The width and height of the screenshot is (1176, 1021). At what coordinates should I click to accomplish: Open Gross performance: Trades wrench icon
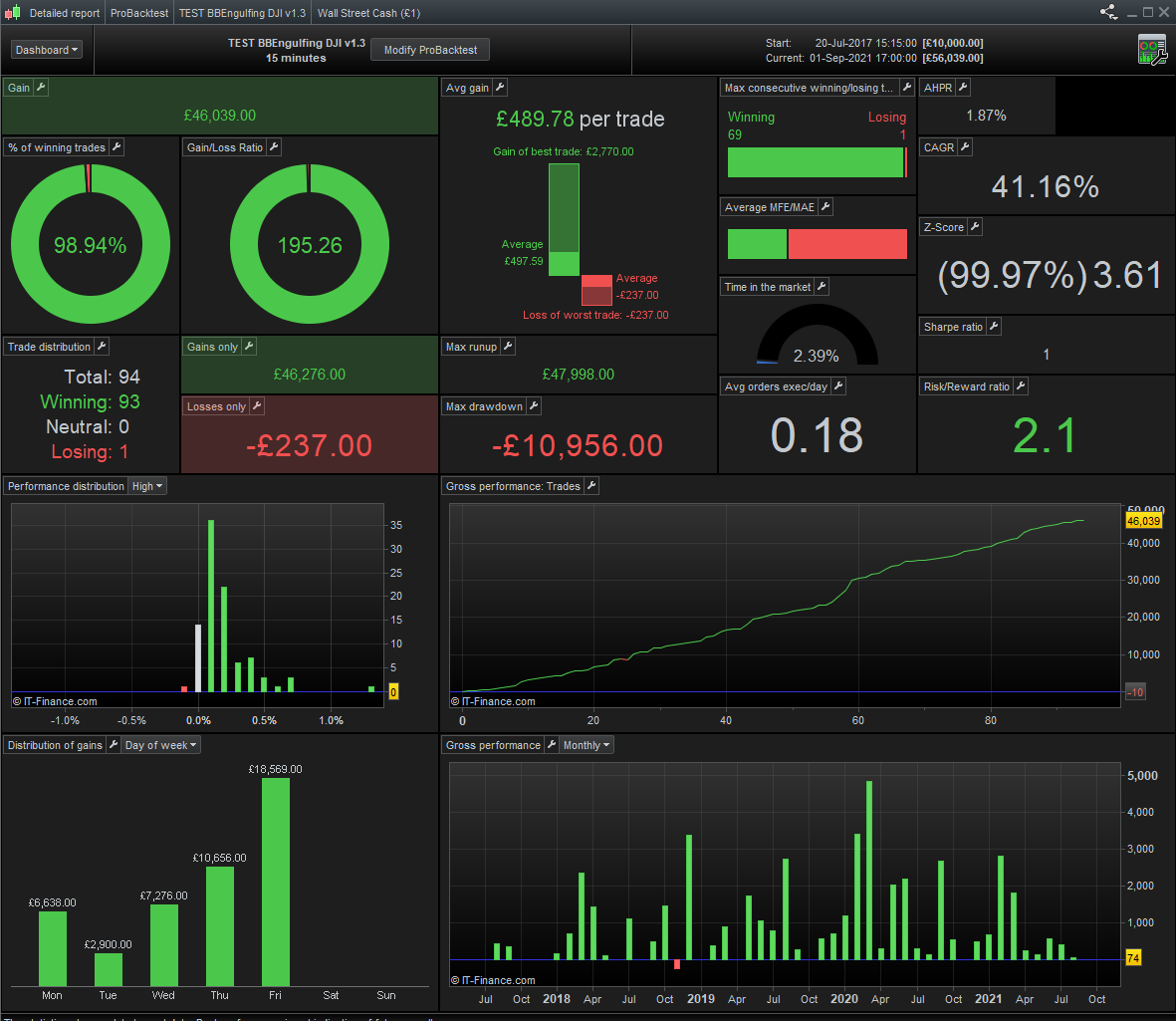coord(591,486)
